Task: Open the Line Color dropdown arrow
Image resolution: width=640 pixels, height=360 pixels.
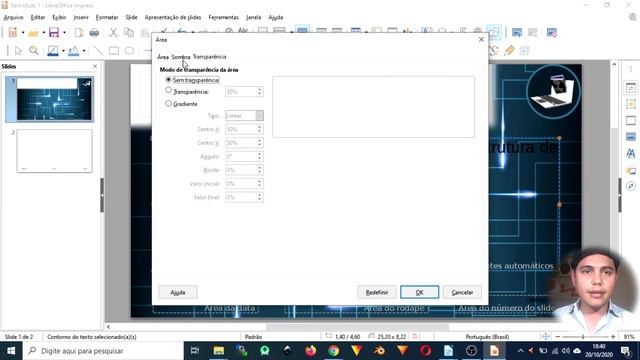Action: 63,51
